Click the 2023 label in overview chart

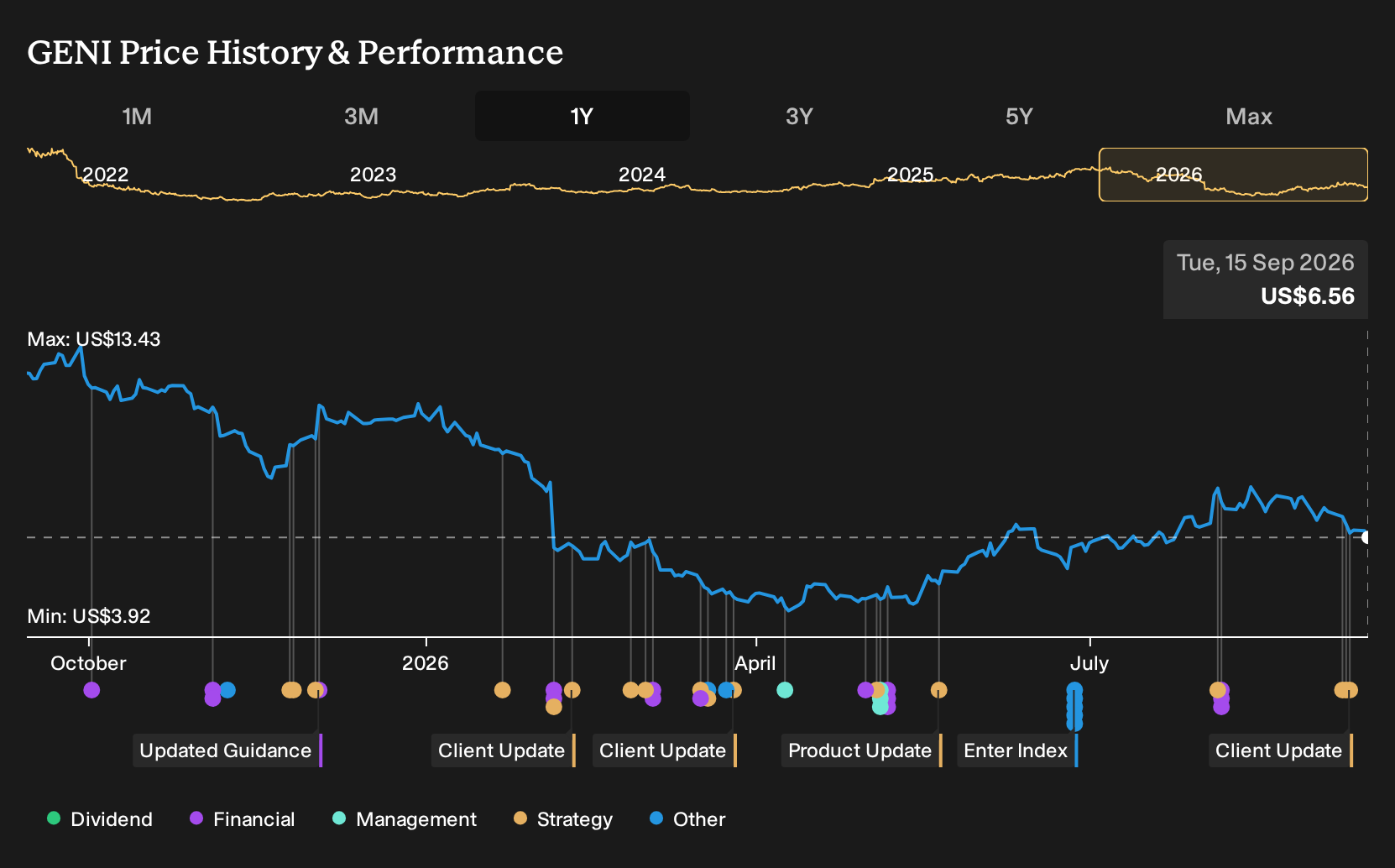pyautogui.click(x=374, y=175)
